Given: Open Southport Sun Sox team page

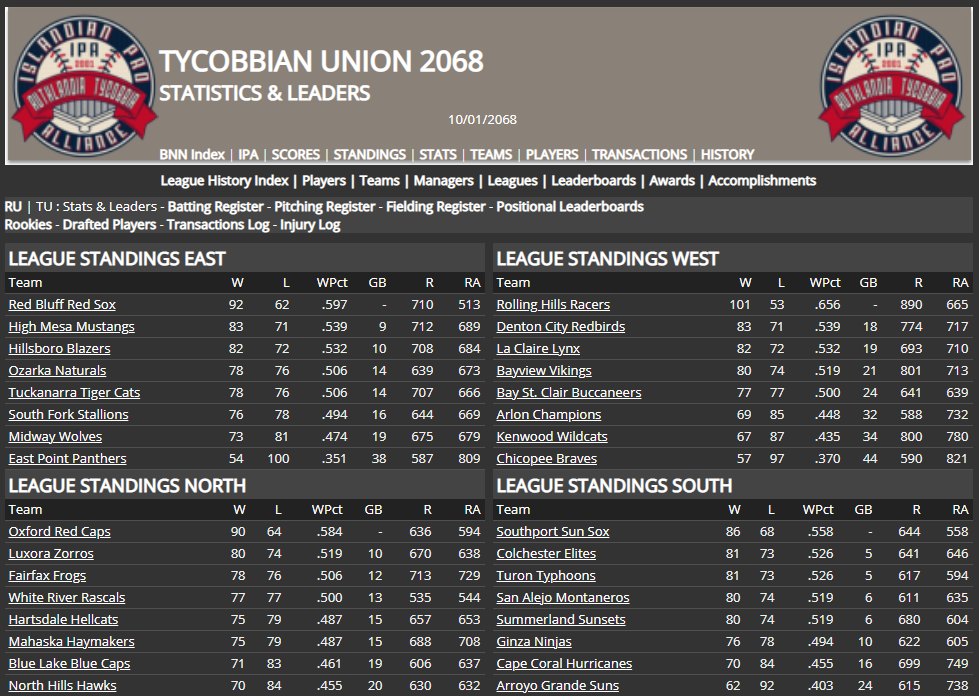Looking at the screenshot, I should 553,532.
